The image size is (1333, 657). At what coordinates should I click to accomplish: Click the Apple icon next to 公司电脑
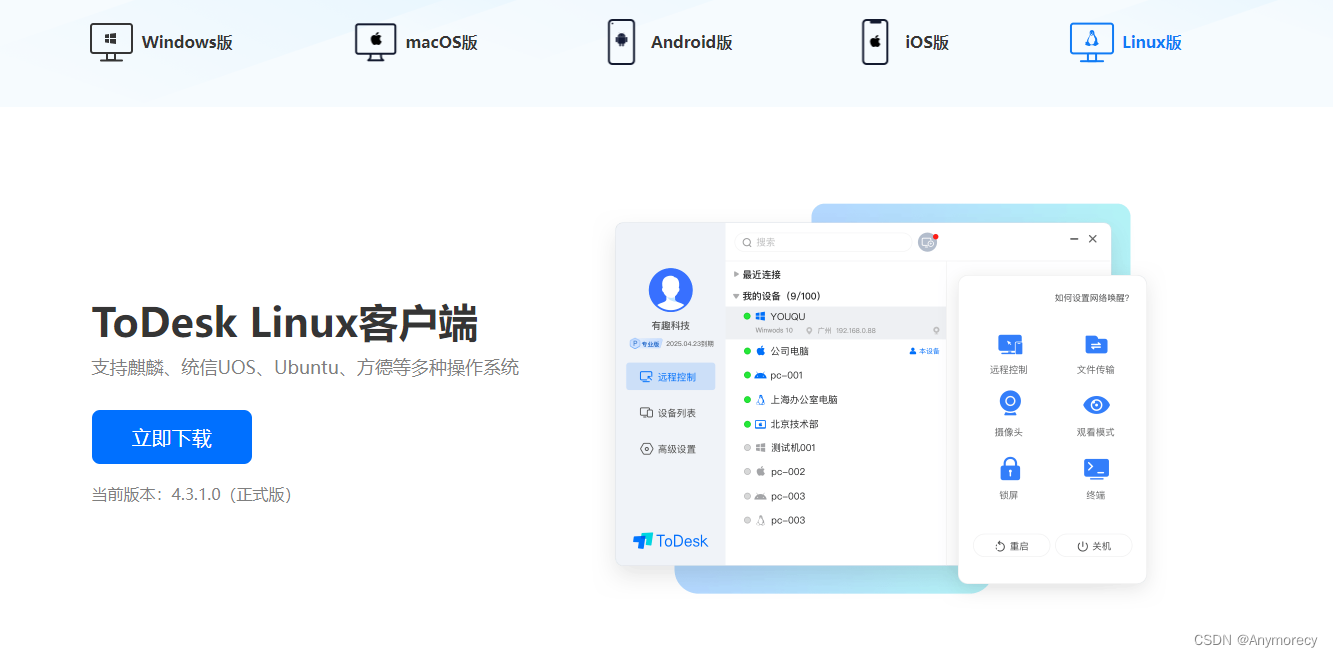[760, 351]
